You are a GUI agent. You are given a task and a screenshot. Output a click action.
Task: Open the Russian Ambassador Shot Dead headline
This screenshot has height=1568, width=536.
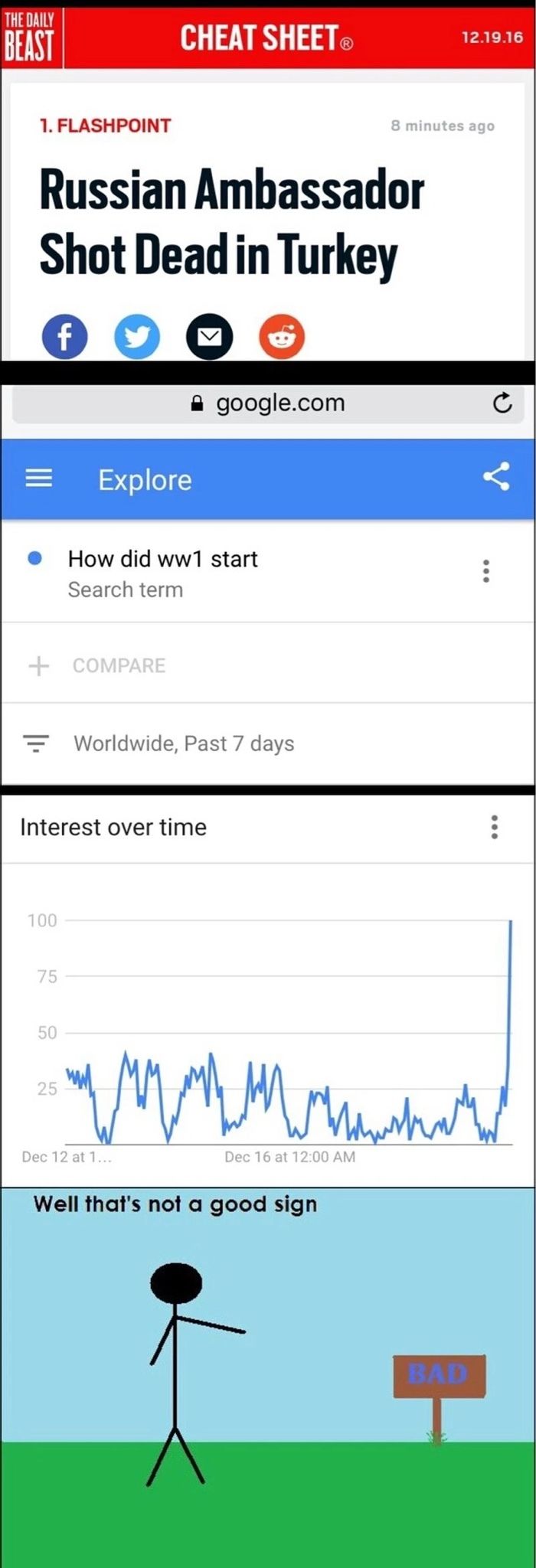pos(231,222)
